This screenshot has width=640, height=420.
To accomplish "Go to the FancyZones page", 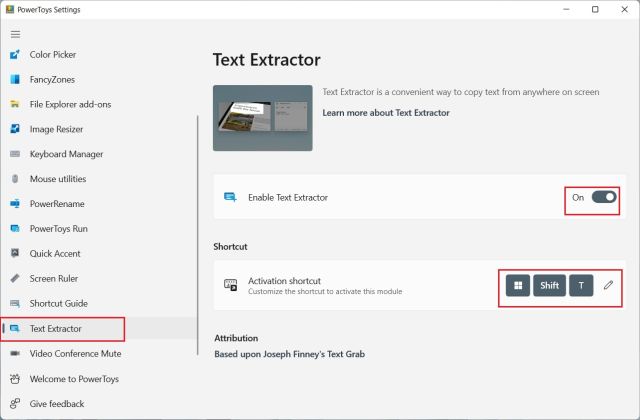I will click(99, 79).
